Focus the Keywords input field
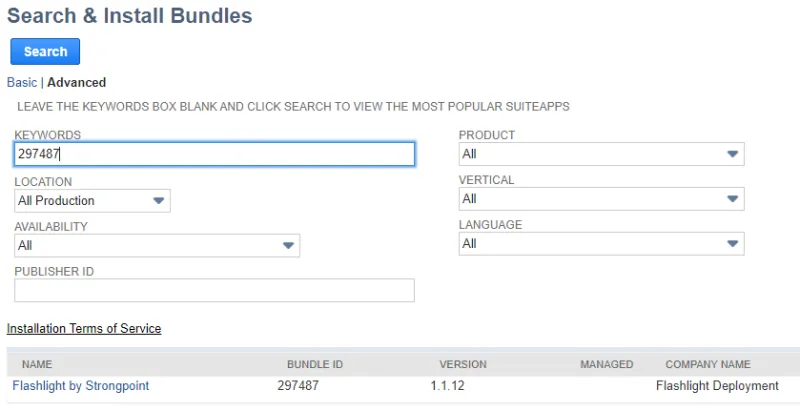Image resolution: width=800 pixels, height=411 pixels. coord(214,154)
